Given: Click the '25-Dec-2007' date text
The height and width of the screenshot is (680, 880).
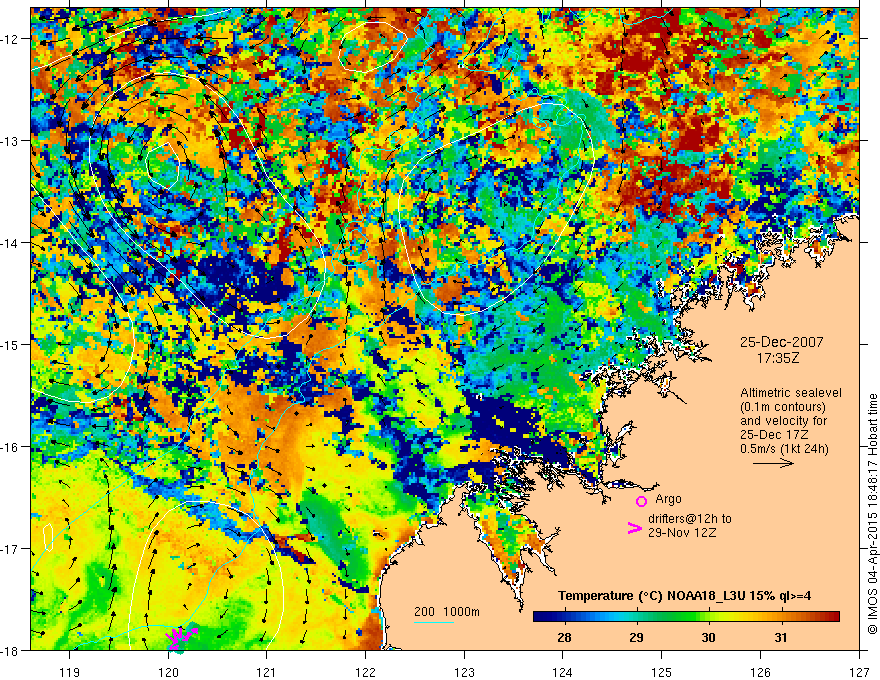Looking at the screenshot, I should pyautogui.click(x=781, y=342).
